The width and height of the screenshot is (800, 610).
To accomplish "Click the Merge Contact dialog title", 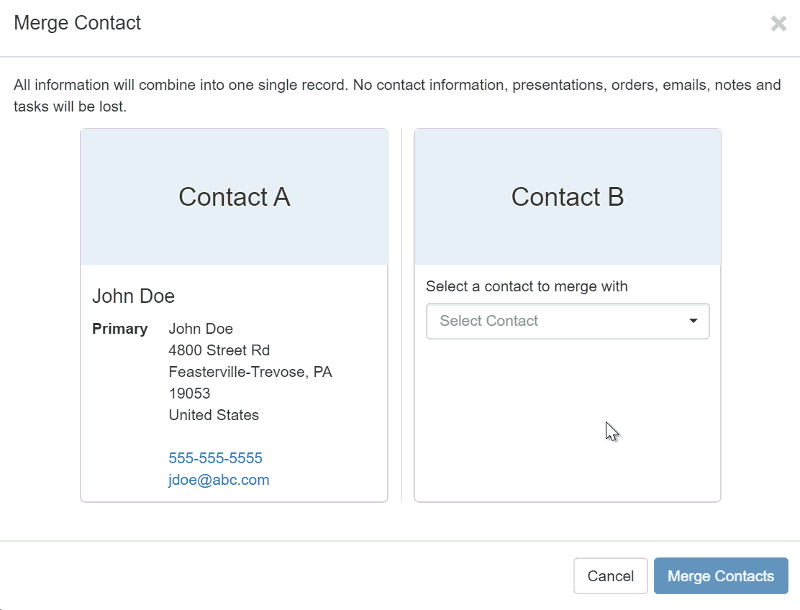I will click(x=77, y=23).
